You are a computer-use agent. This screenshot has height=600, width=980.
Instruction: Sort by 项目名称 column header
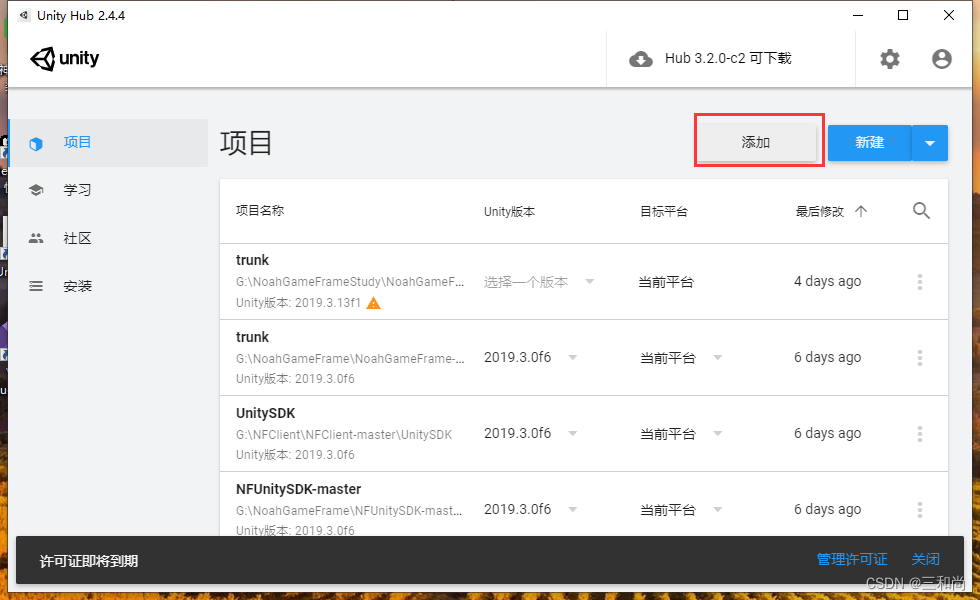click(260, 211)
